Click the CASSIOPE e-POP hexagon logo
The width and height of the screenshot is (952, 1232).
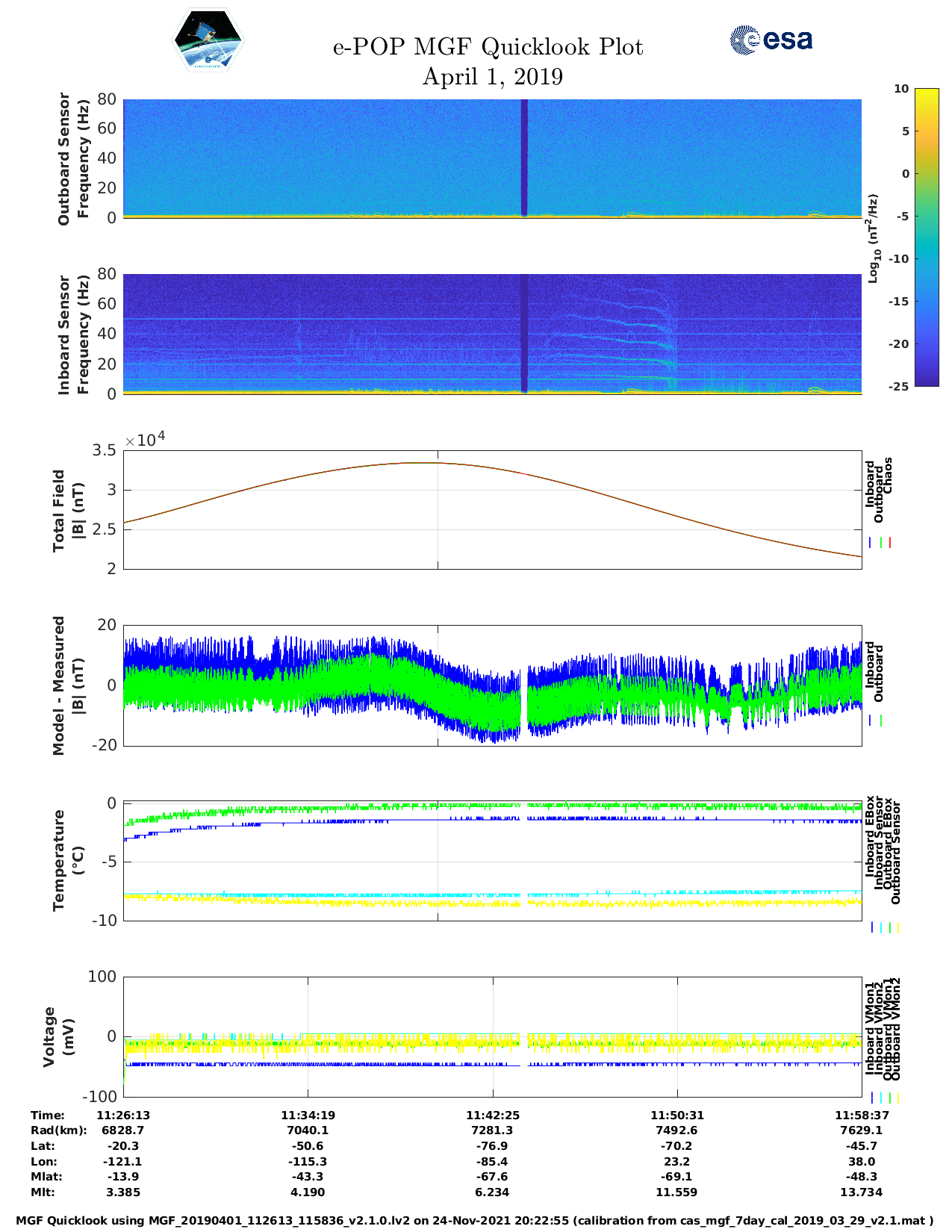[x=208, y=41]
